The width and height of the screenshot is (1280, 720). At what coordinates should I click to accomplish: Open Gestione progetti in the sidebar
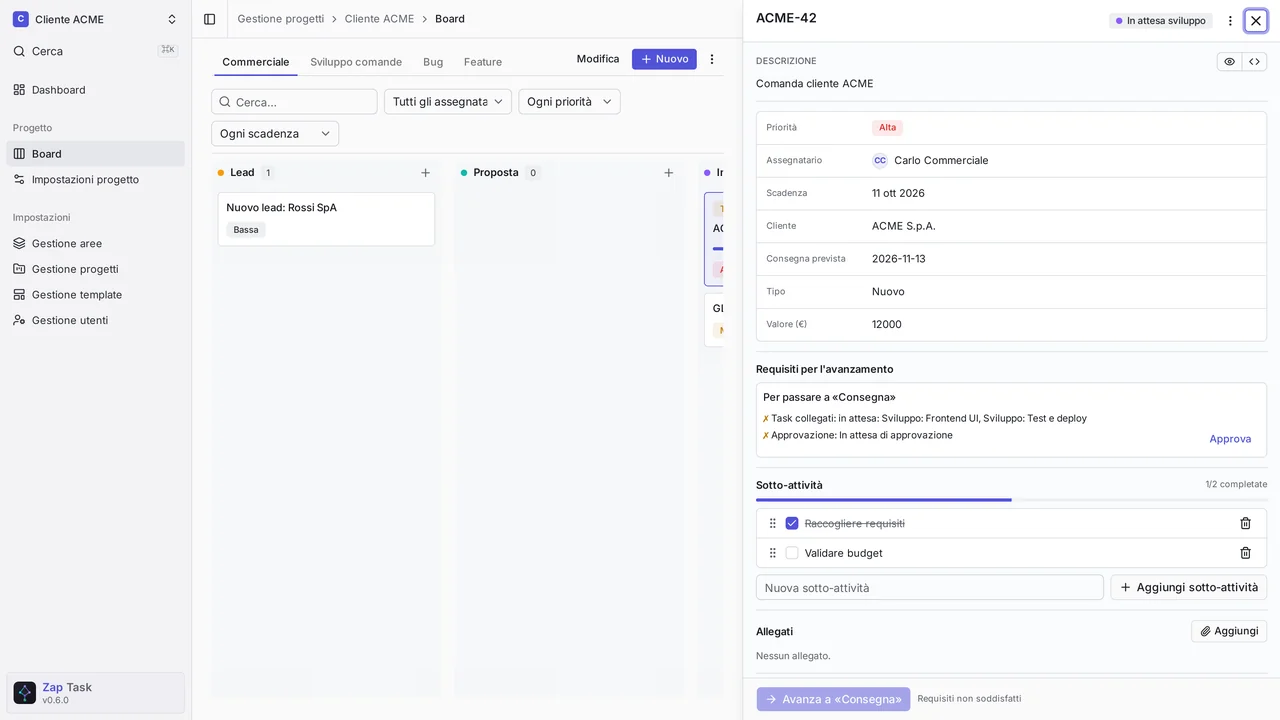[95, 269]
